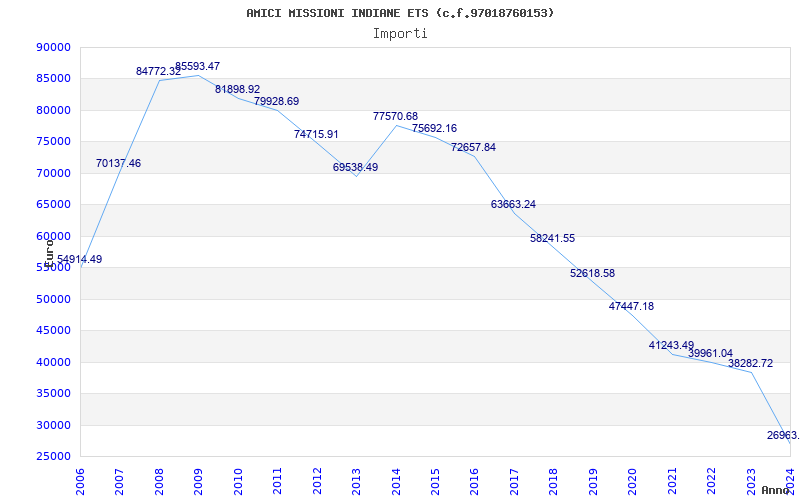Click the 90000 y-axis tick label

[53, 47]
